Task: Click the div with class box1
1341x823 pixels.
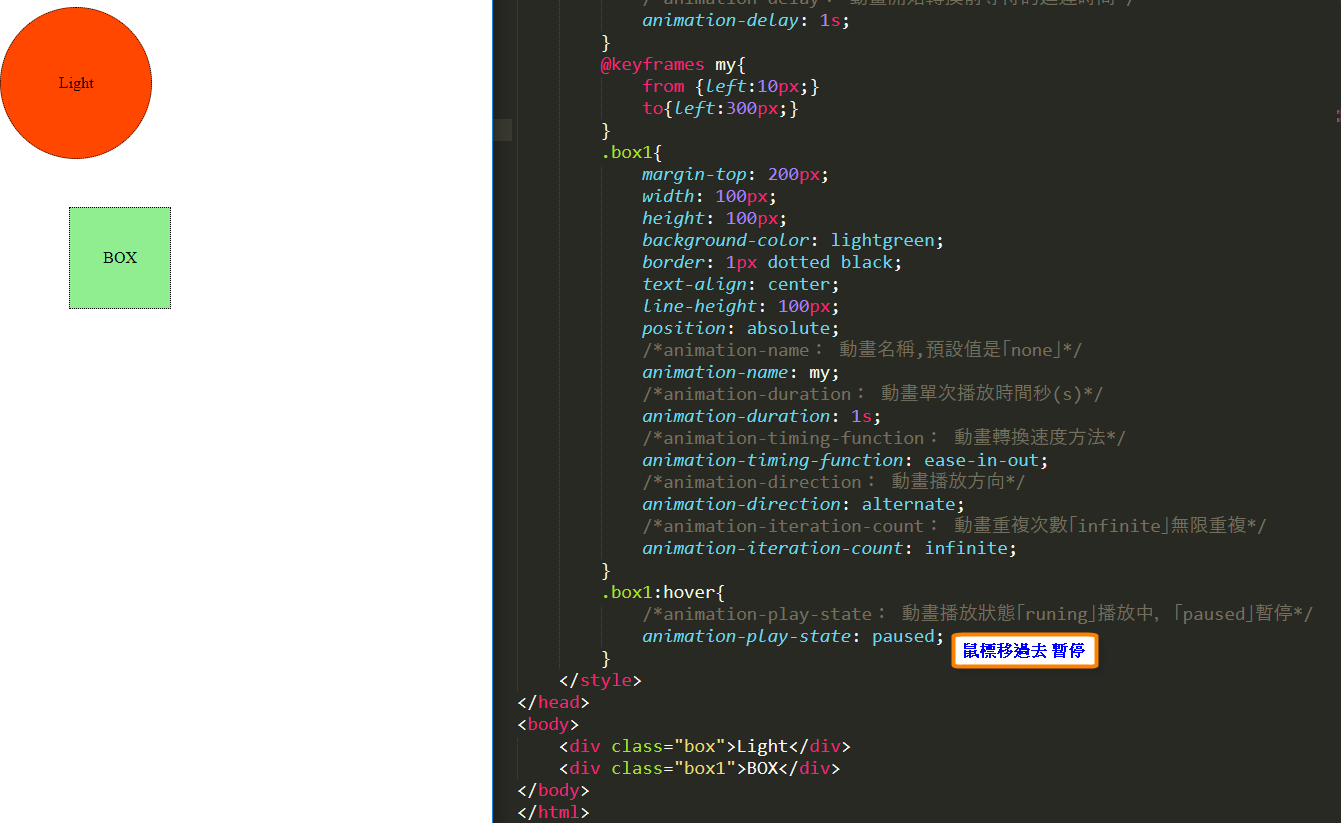Action: tap(699, 768)
